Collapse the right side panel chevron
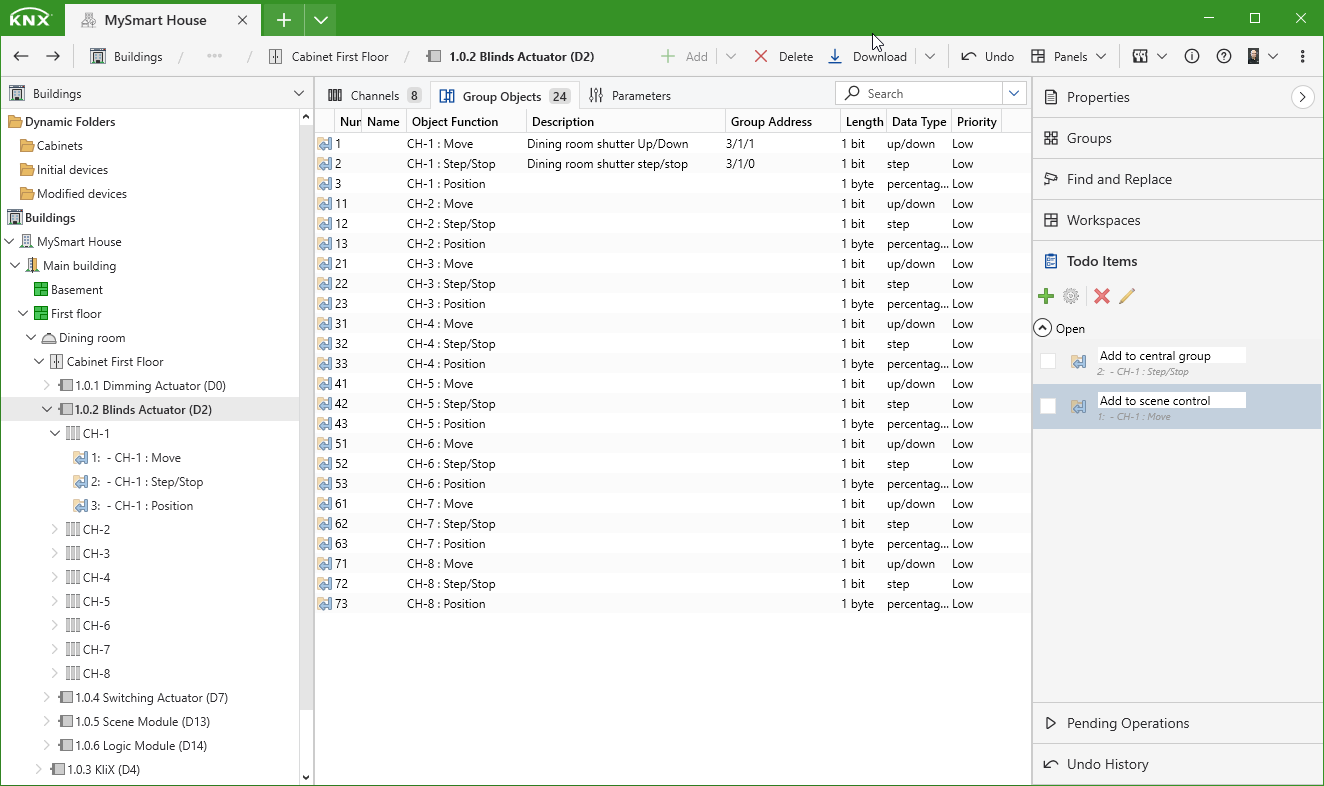 click(x=1302, y=97)
